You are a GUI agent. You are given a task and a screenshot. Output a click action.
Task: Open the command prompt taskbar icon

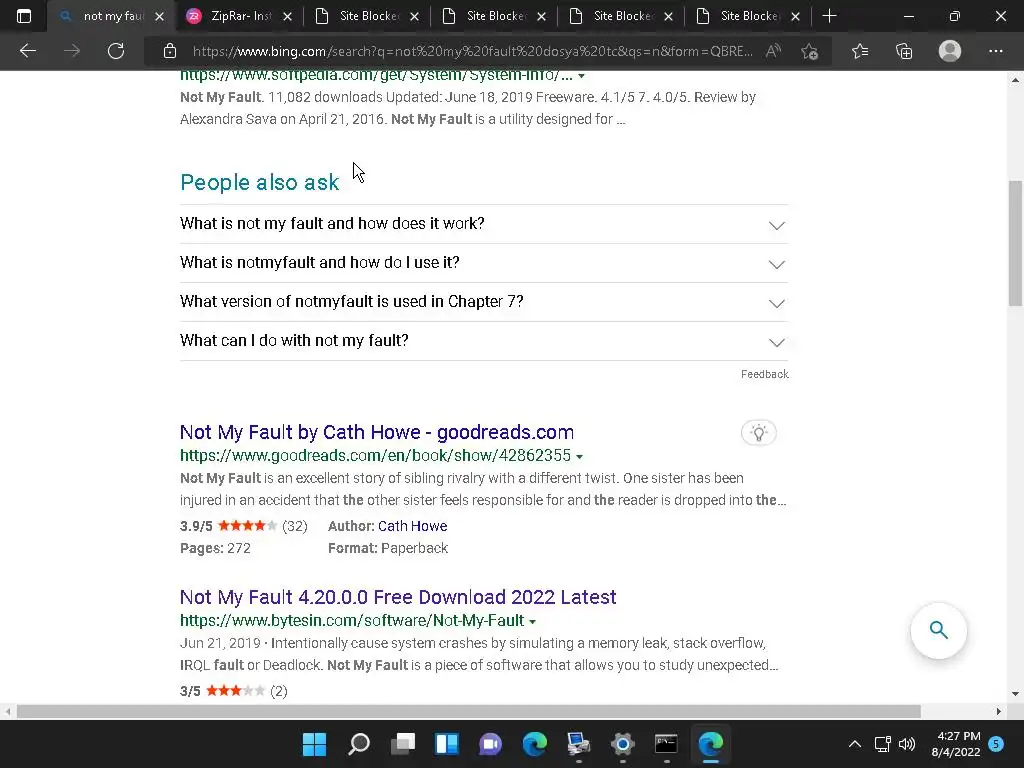coord(666,744)
